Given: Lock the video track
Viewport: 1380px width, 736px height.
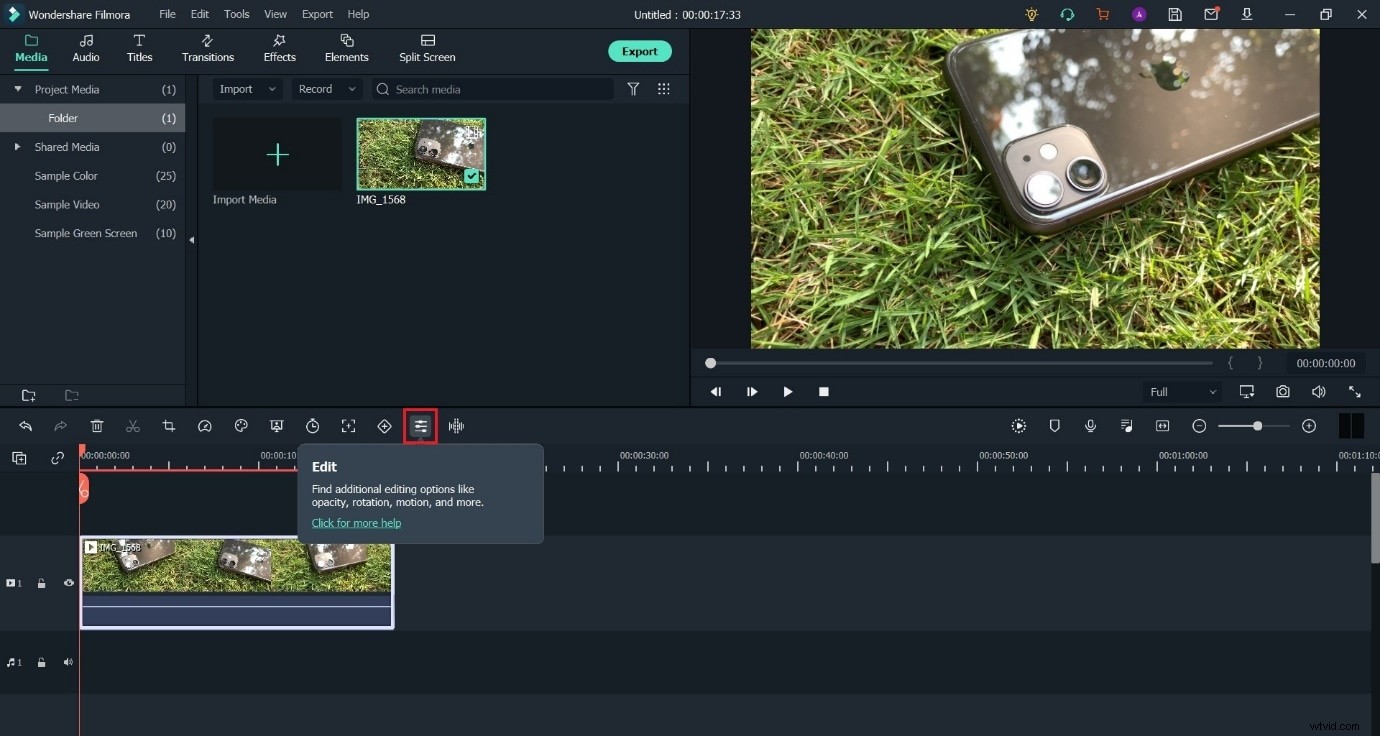Looking at the screenshot, I should pos(41,583).
